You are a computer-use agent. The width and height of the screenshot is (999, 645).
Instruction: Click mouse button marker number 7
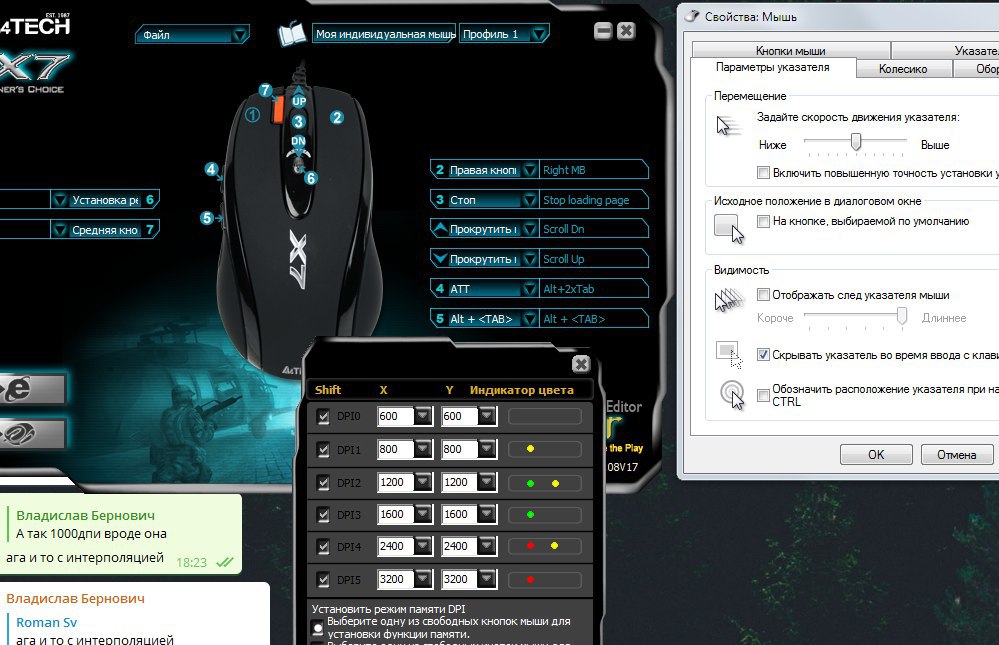pos(266,91)
